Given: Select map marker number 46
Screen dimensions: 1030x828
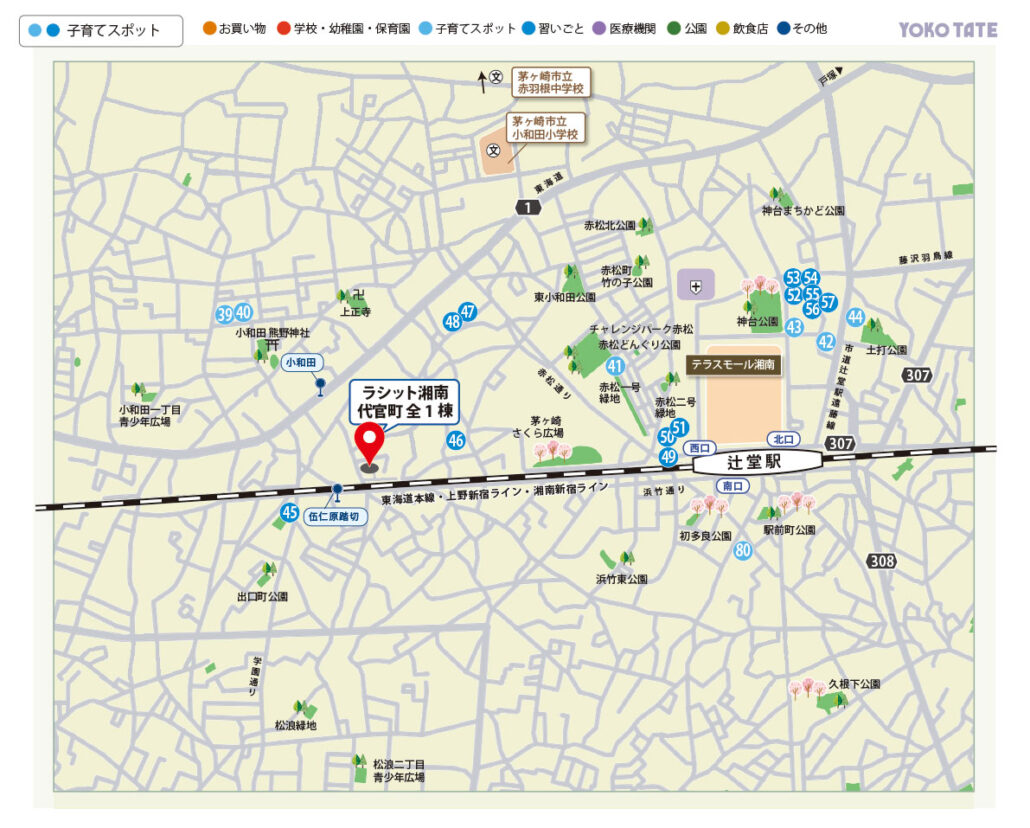Looking at the screenshot, I should (456, 440).
